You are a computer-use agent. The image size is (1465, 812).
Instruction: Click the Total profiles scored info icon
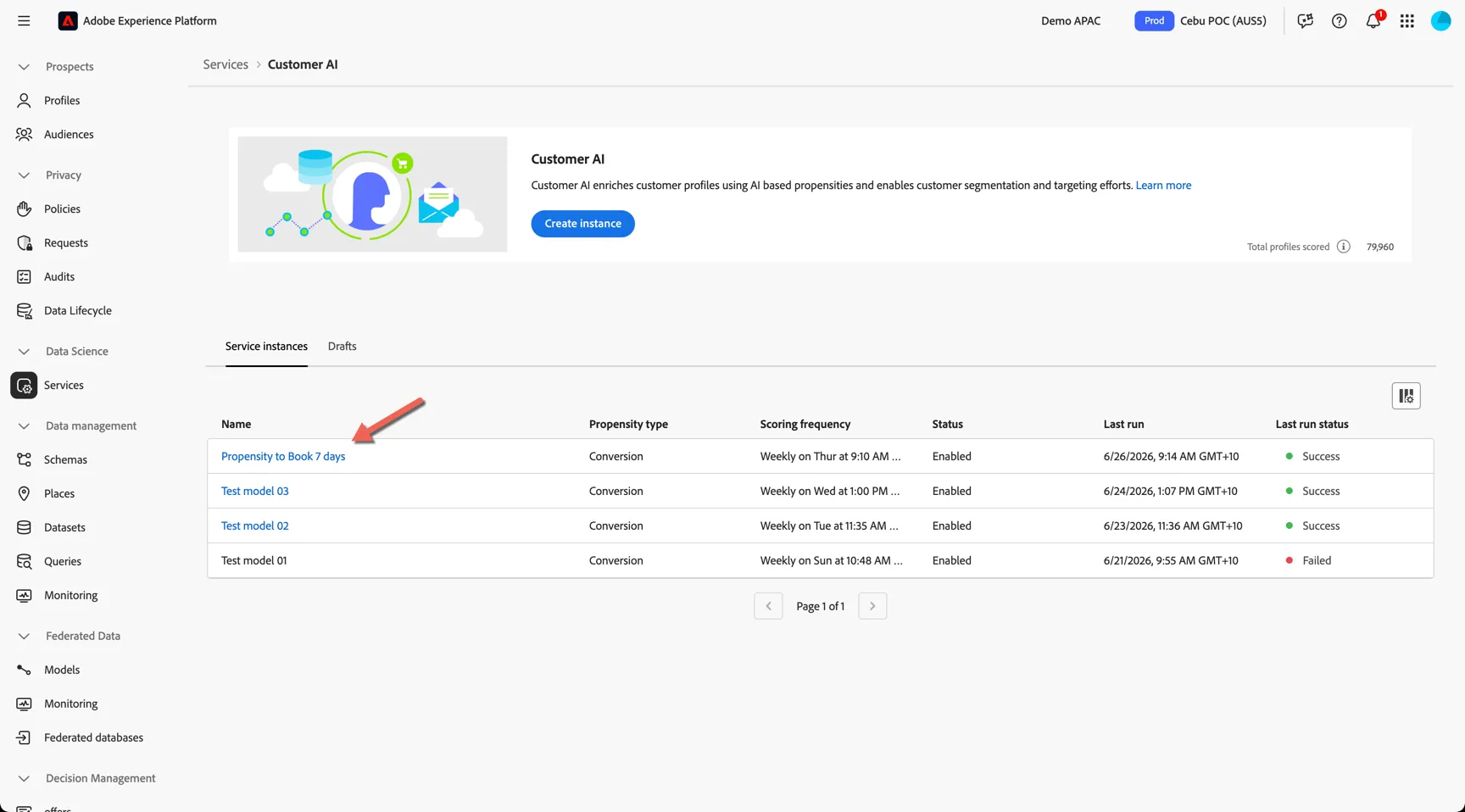[x=1343, y=247]
